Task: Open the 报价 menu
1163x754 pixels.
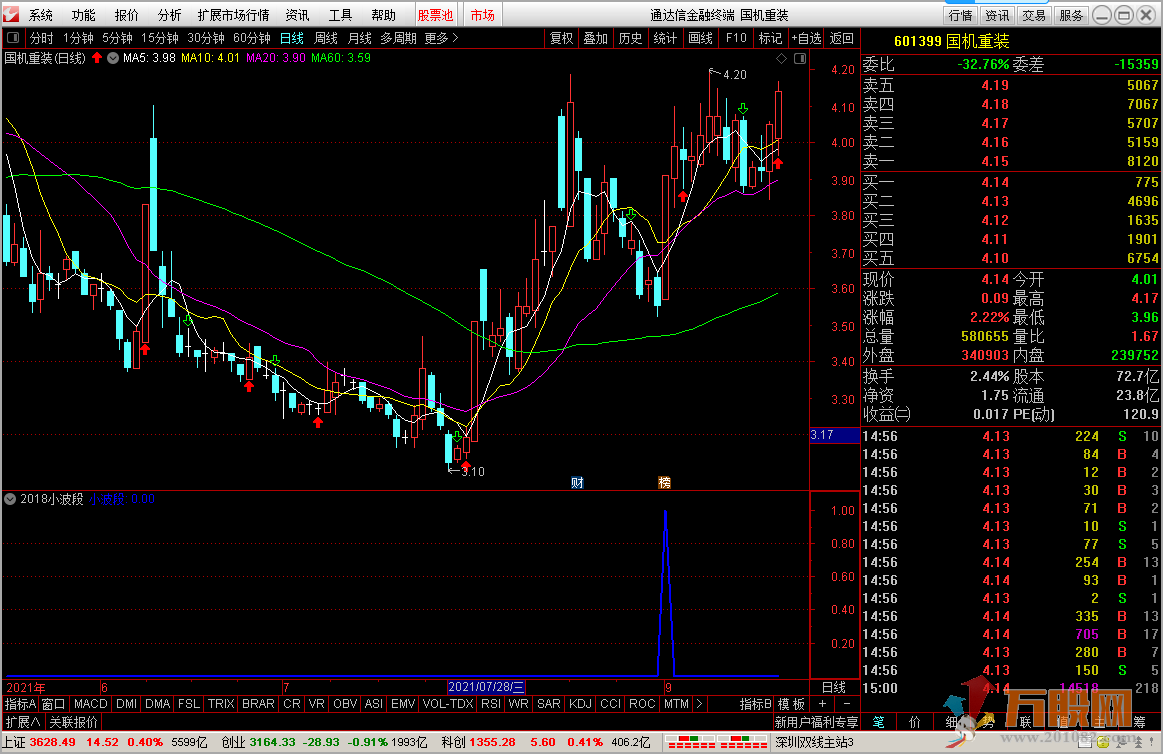Action: point(127,15)
